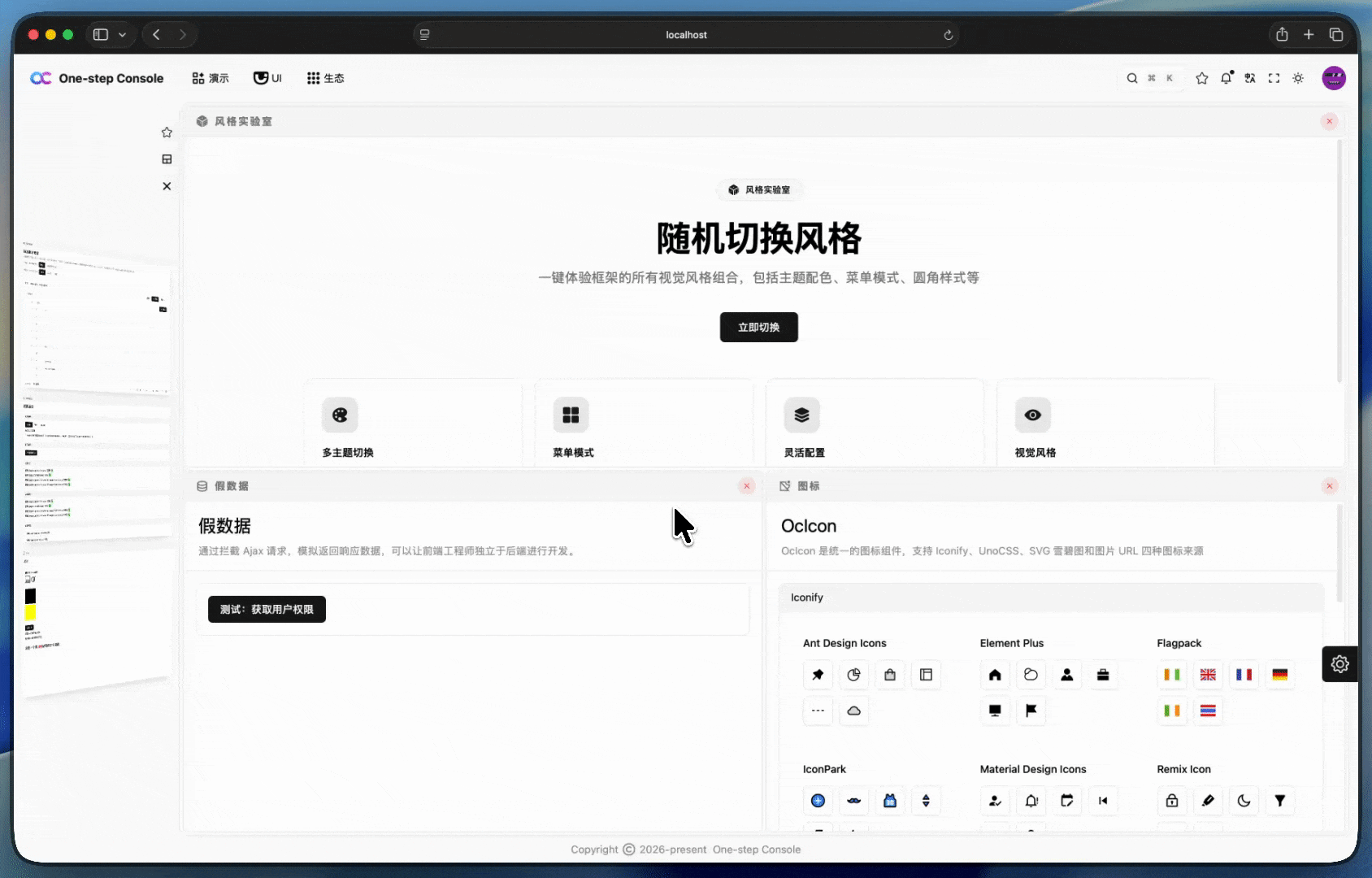Click the One-step Console logo
Screen dimensions: 1372x878
coord(97,78)
